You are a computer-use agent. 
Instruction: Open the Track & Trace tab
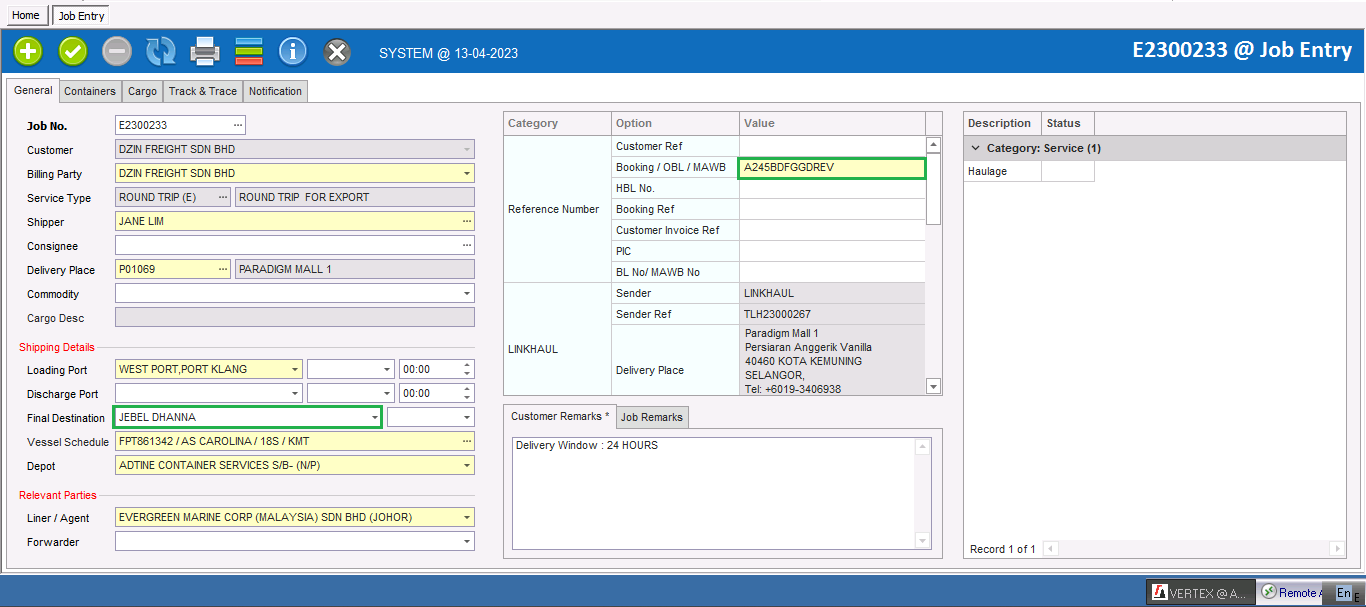pyautogui.click(x=202, y=91)
